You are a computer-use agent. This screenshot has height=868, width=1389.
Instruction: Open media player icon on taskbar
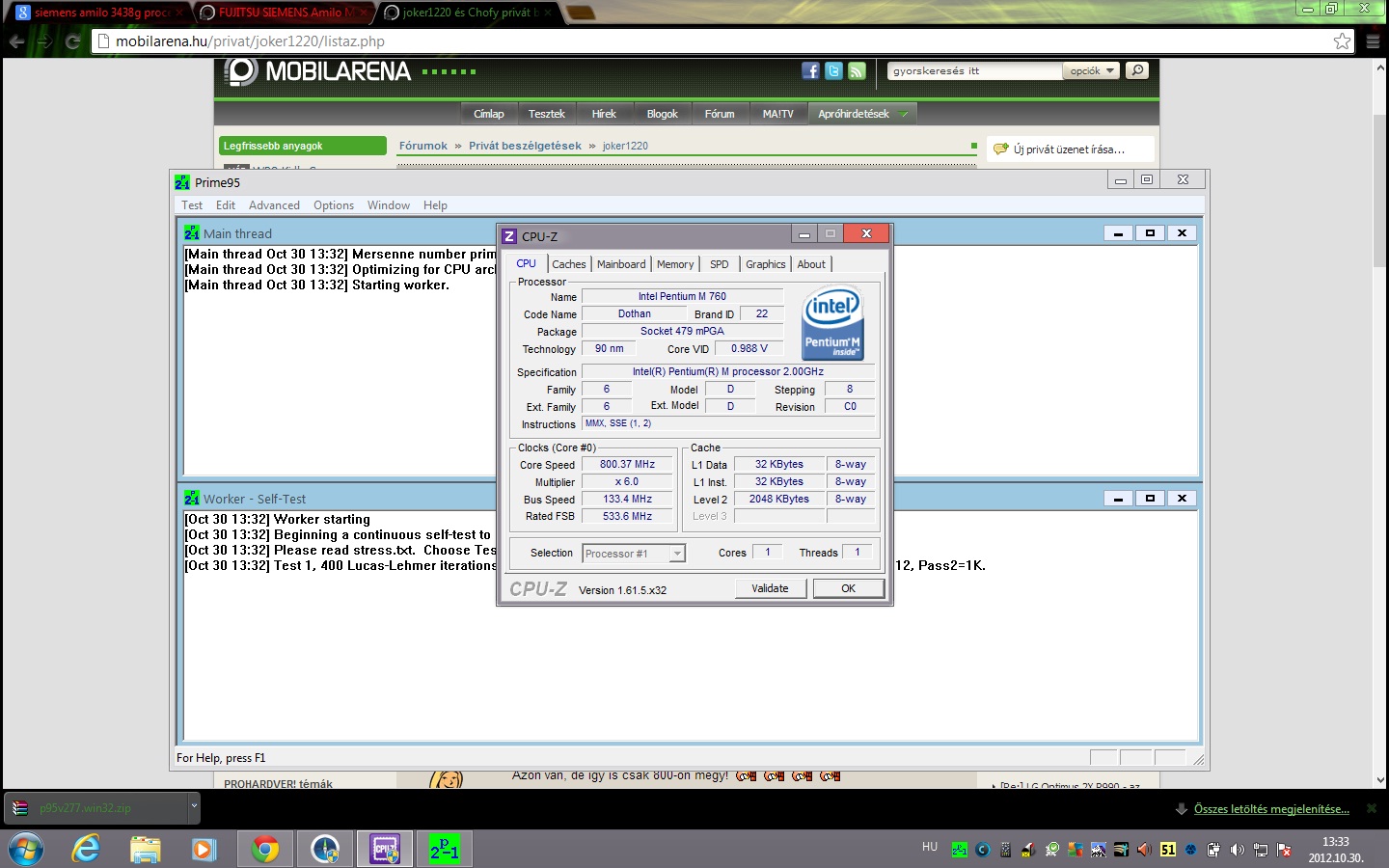pos(204,850)
